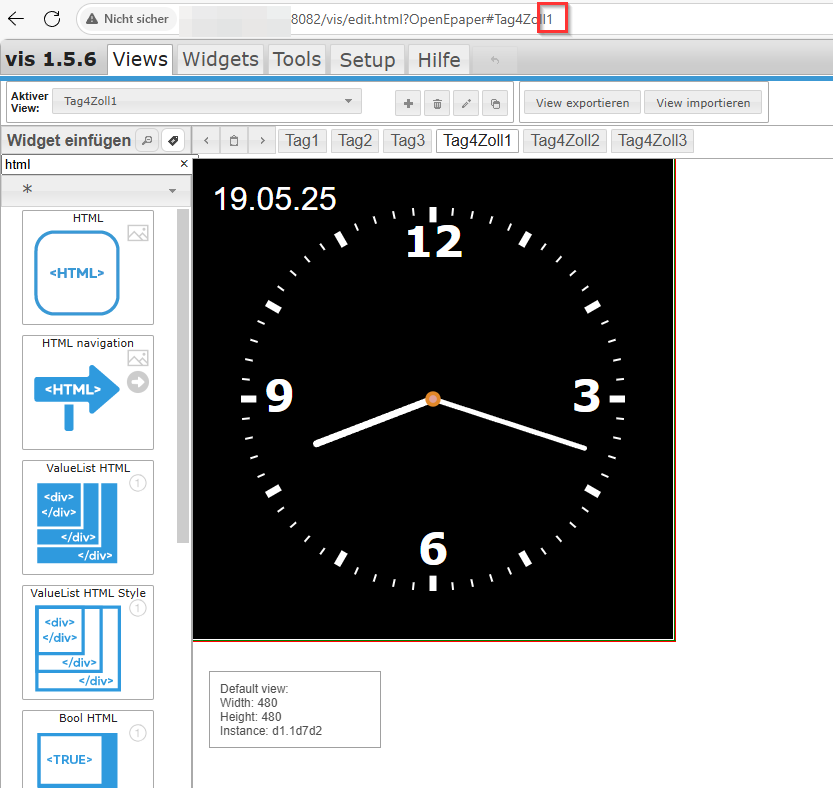This screenshot has width=833, height=788.
Task: Click the number 12 on clock
Action: pos(434,242)
